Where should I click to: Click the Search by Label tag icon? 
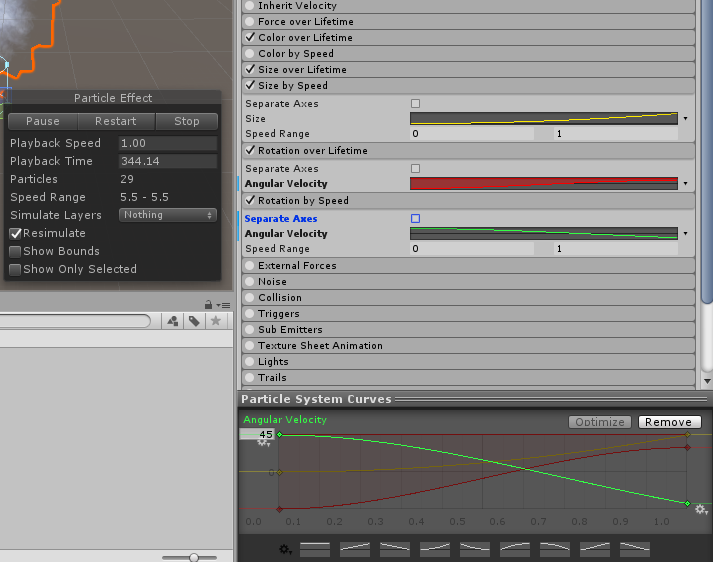pyautogui.click(x=194, y=321)
